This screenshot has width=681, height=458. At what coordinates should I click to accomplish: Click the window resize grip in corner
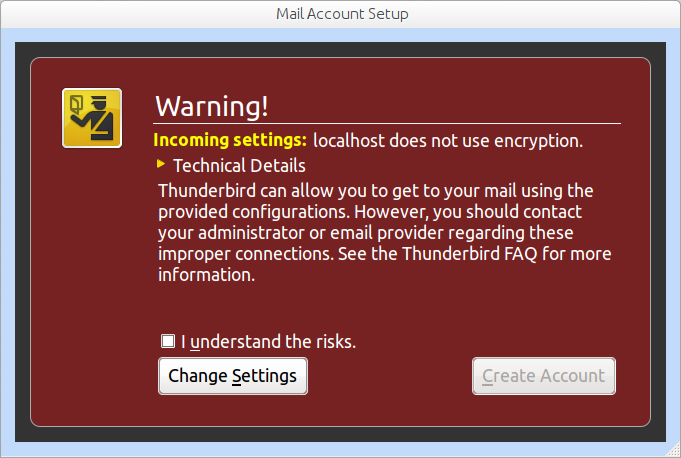(674, 451)
